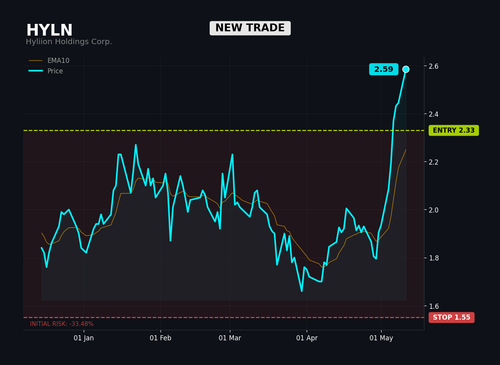Click the INITIAL RISK -33.48% text
This screenshot has height=365, width=500.
click(x=62, y=324)
